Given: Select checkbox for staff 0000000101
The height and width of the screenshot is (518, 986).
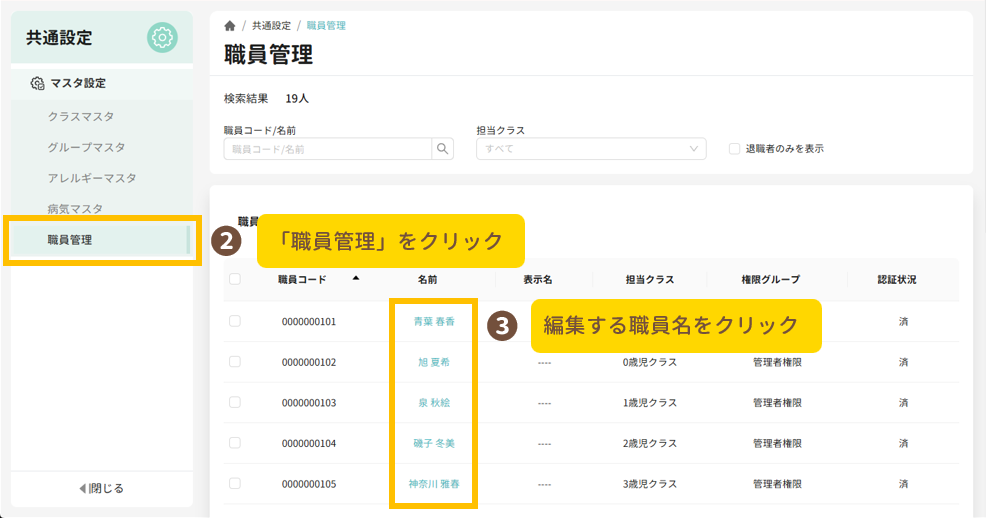Looking at the screenshot, I should (235, 321).
